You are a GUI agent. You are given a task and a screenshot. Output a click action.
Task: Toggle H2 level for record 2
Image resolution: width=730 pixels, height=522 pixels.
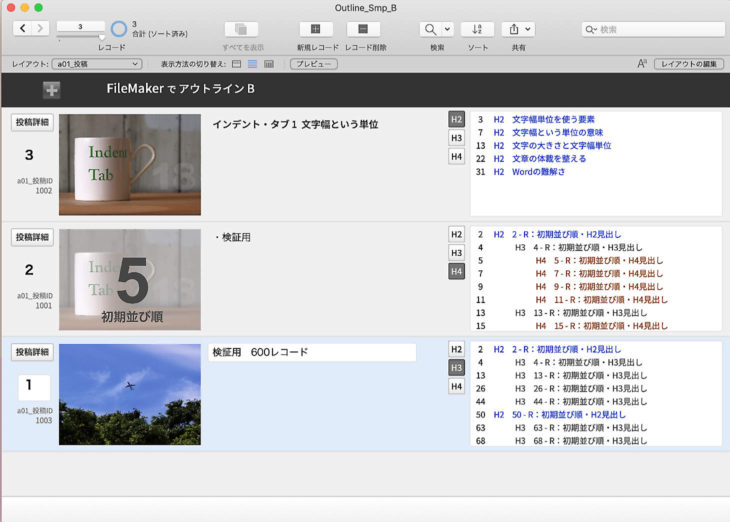coord(456,234)
